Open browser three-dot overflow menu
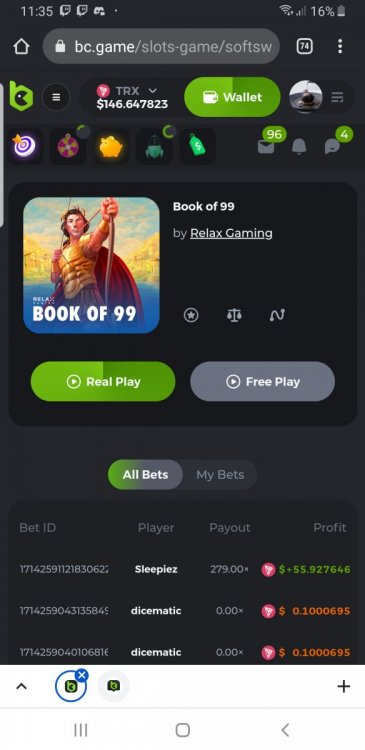This screenshot has height=750, width=365. pos(340,46)
